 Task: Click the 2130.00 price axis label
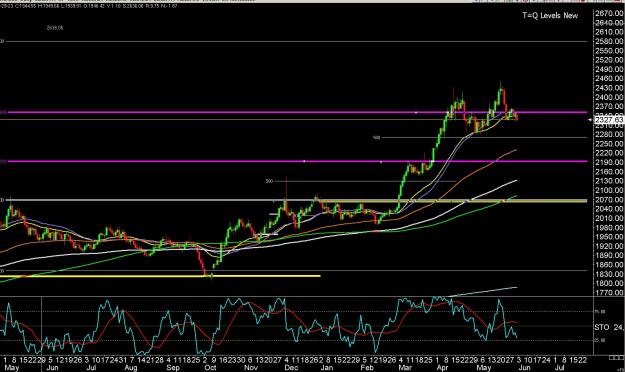pos(609,181)
